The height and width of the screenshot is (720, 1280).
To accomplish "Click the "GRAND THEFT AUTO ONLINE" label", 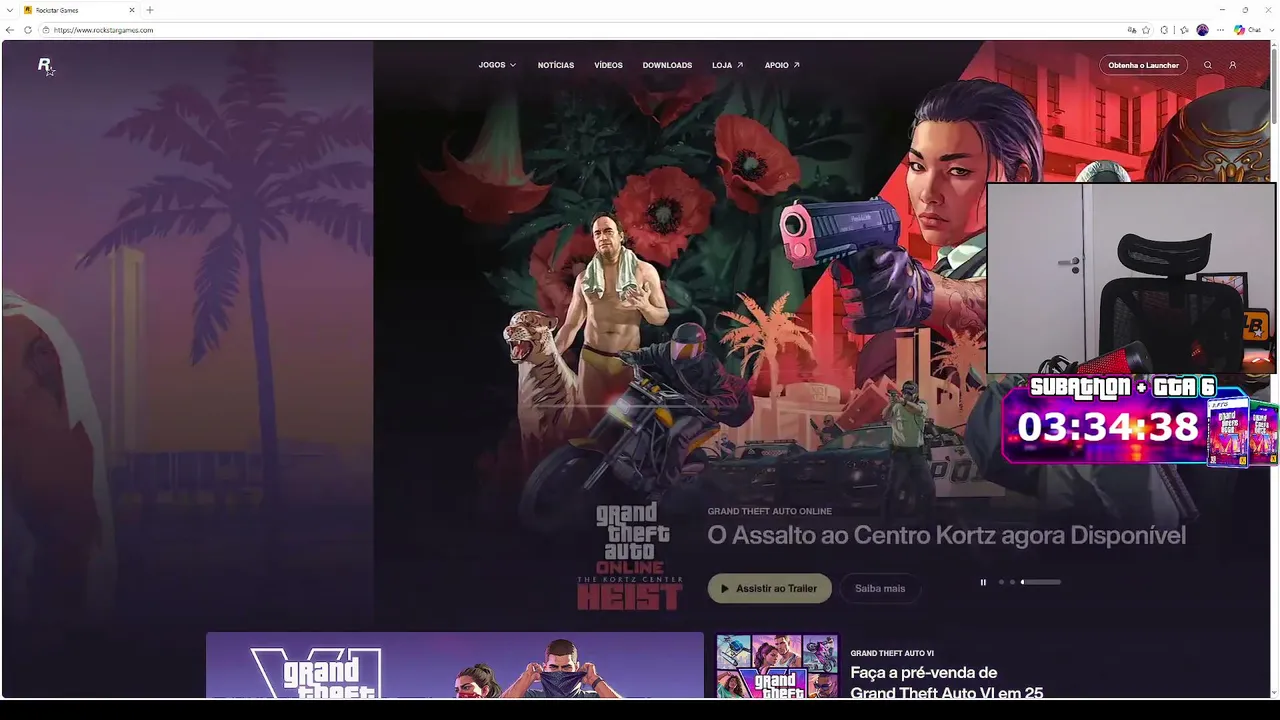I will click(769, 511).
